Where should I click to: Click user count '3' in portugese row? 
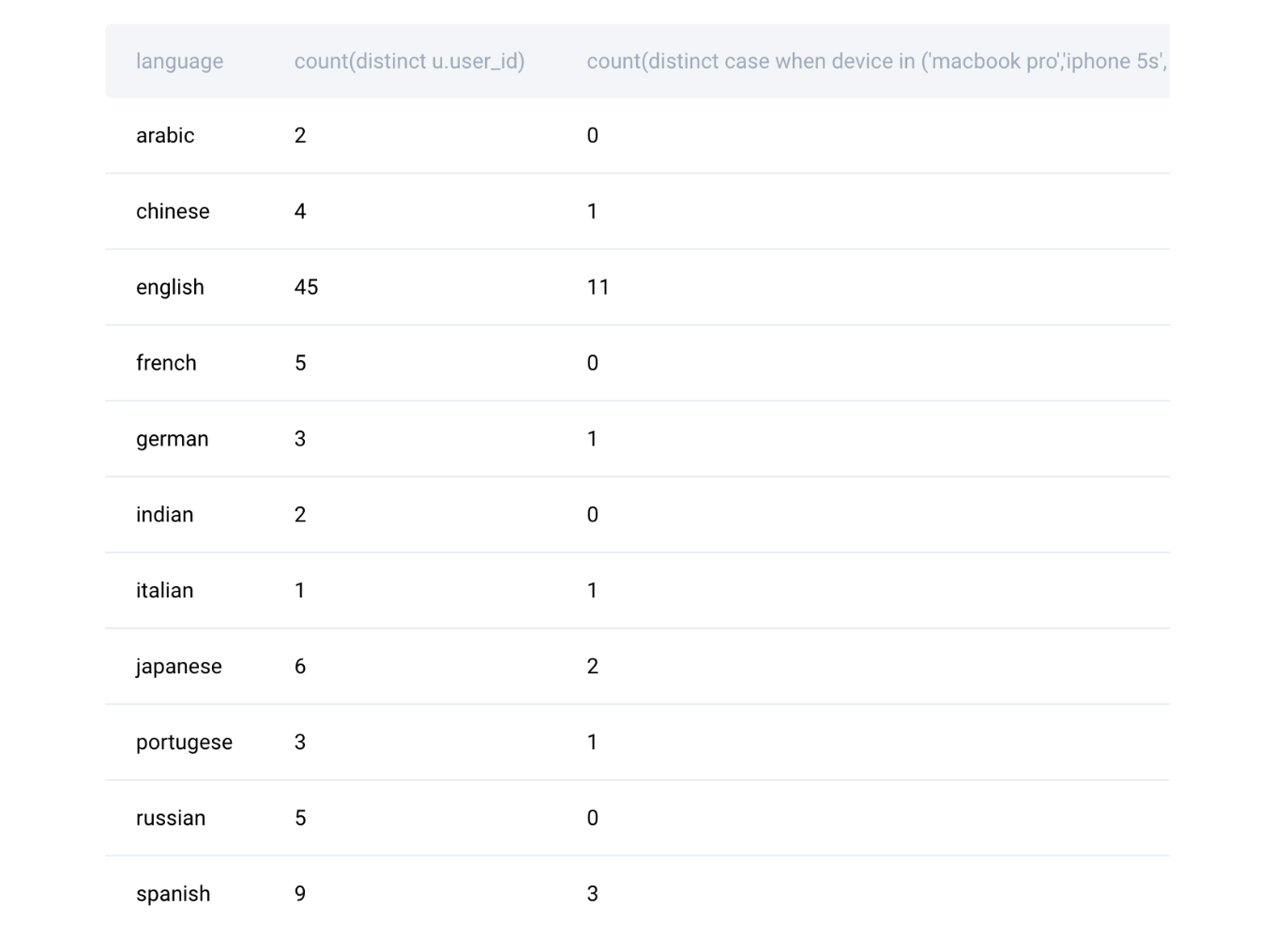pyautogui.click(x=300, y=743)
